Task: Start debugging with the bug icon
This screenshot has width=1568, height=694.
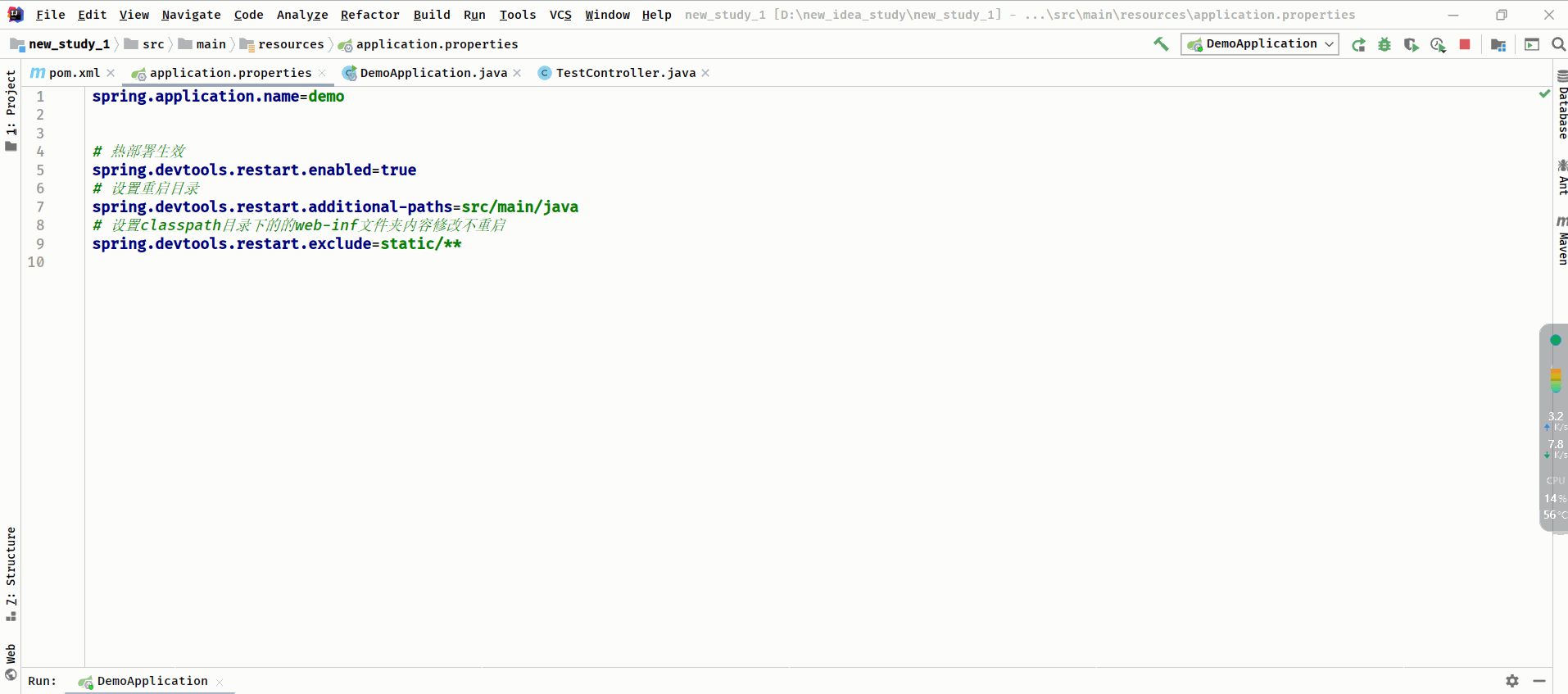Action: 1384,44
